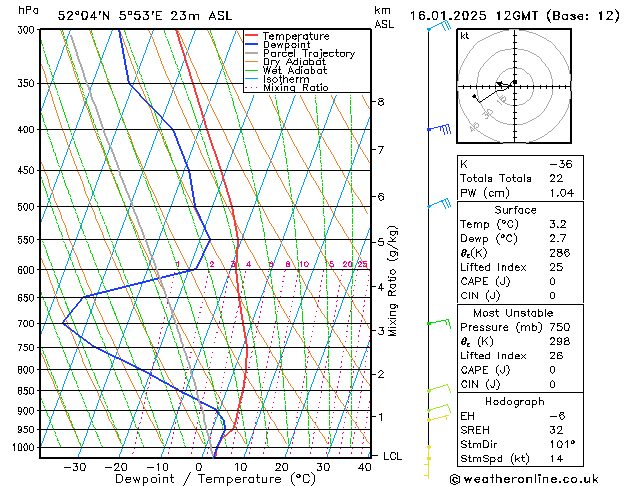Image resolution: width=629 pixels, height=486 pixels.
Task: Click the magenta mixing ratio label '10'
Action: (x=304, y=264)
